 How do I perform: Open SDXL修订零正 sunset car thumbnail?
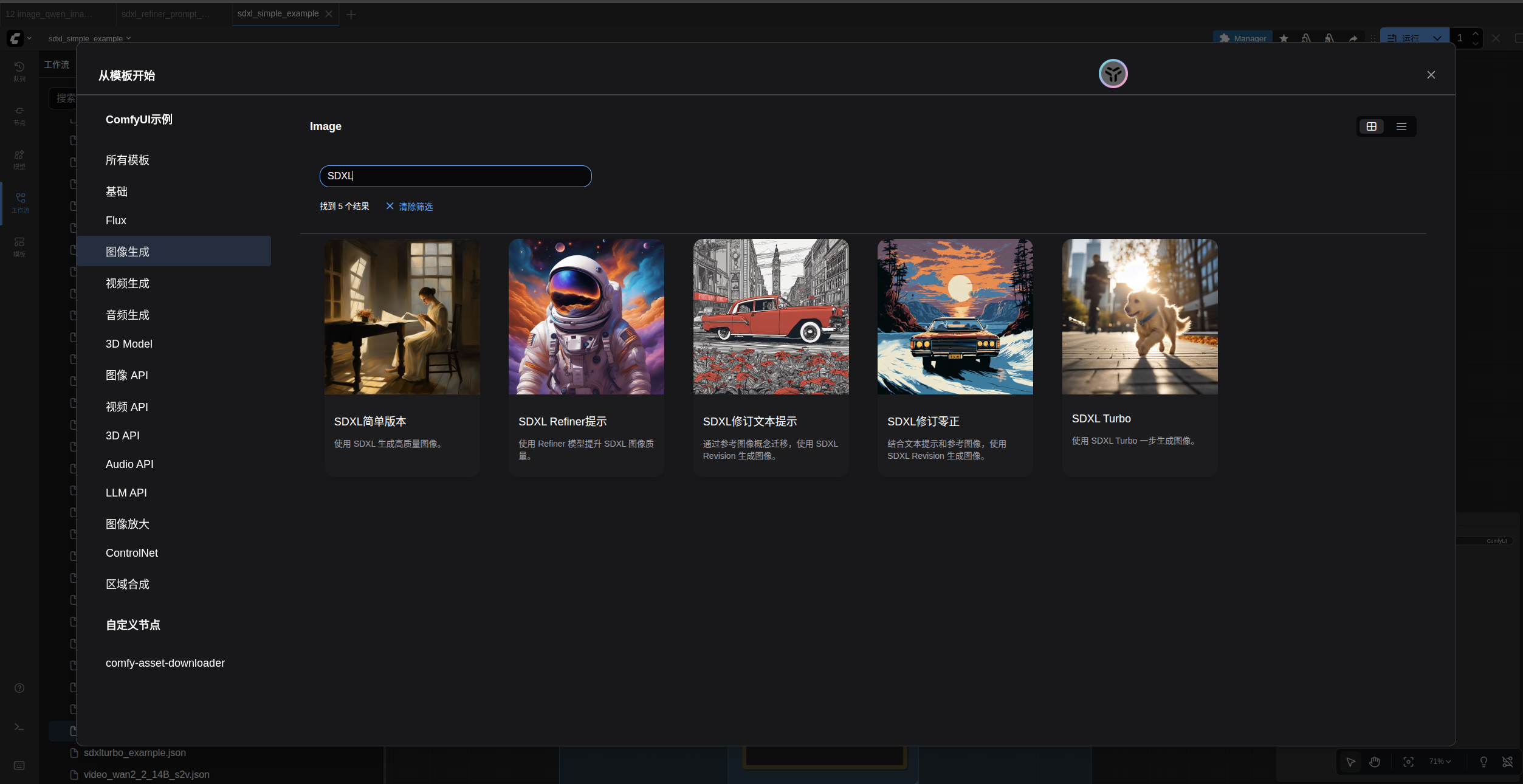click(955, 317)
